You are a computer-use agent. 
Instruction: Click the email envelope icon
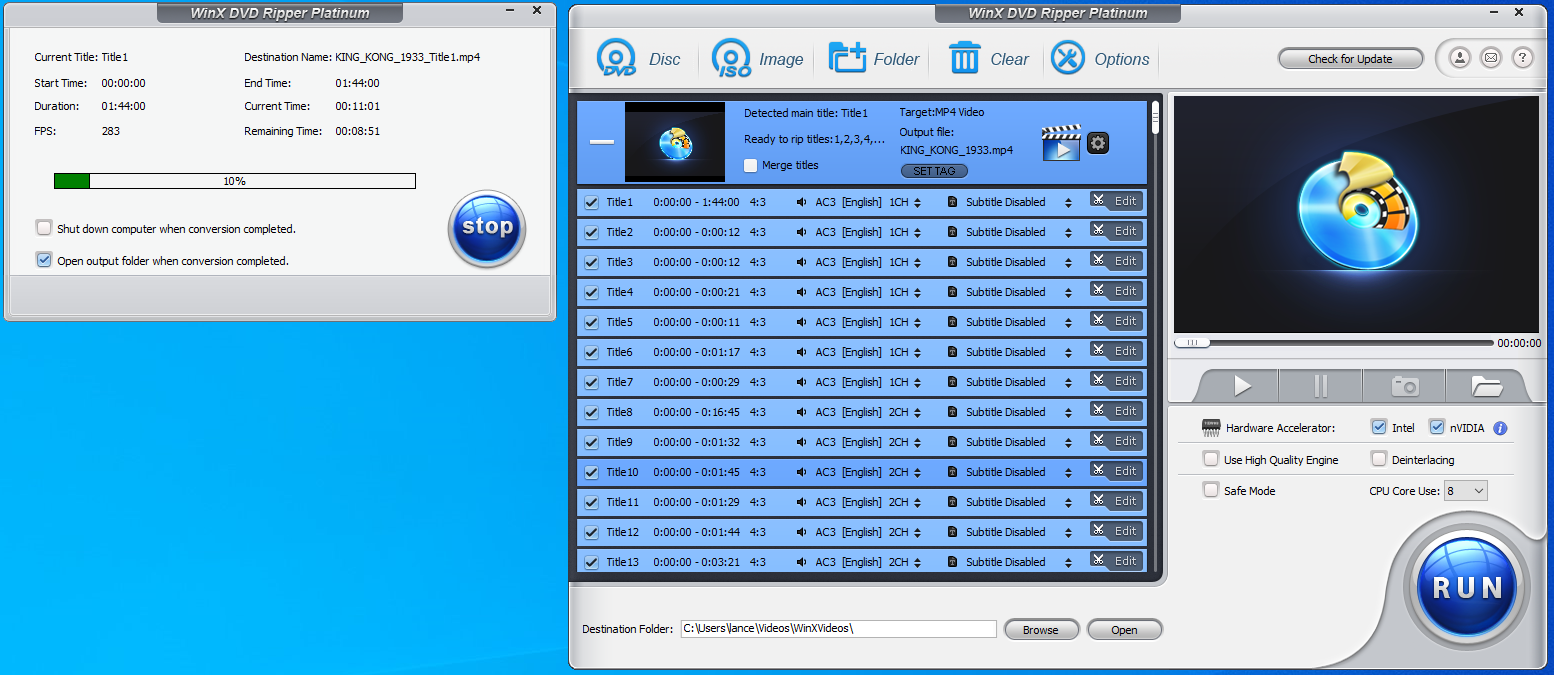[1491, 58]
